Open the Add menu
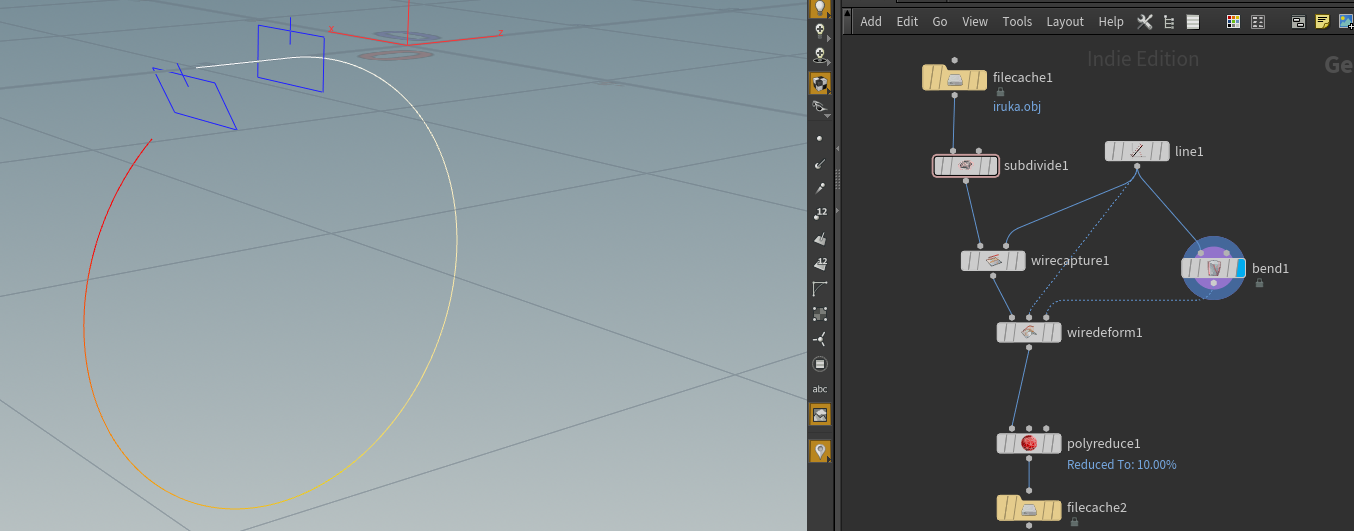 coord(871,21)
